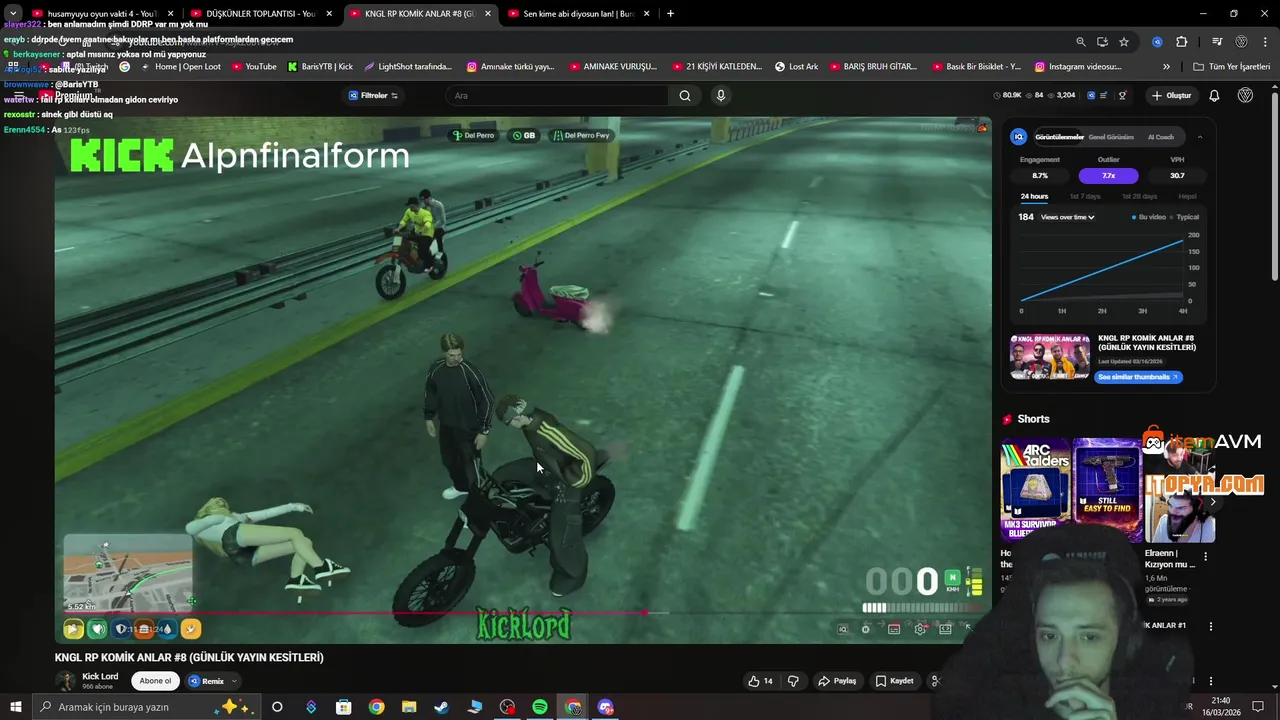Subscribe with the Abone ol button
This screenshot has width=1280, height=720.
tap(155, 681)
